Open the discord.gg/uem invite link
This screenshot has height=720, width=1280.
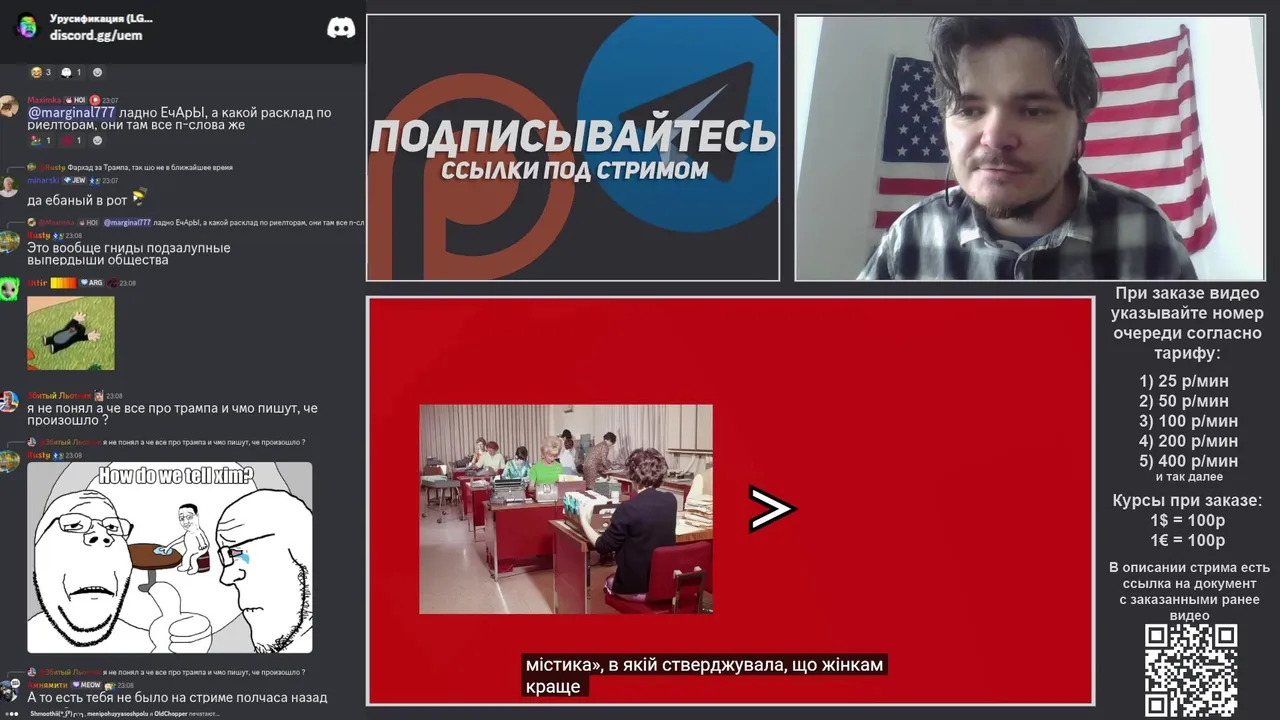(96, 35)
